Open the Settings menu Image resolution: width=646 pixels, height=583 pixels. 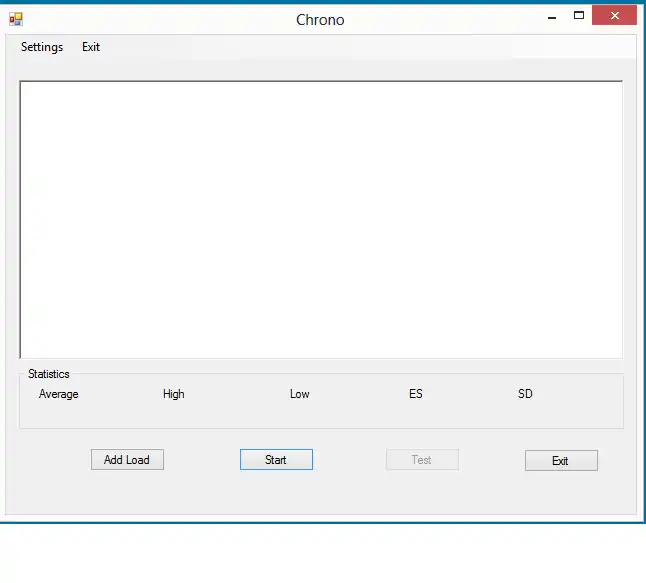point(42,47)
